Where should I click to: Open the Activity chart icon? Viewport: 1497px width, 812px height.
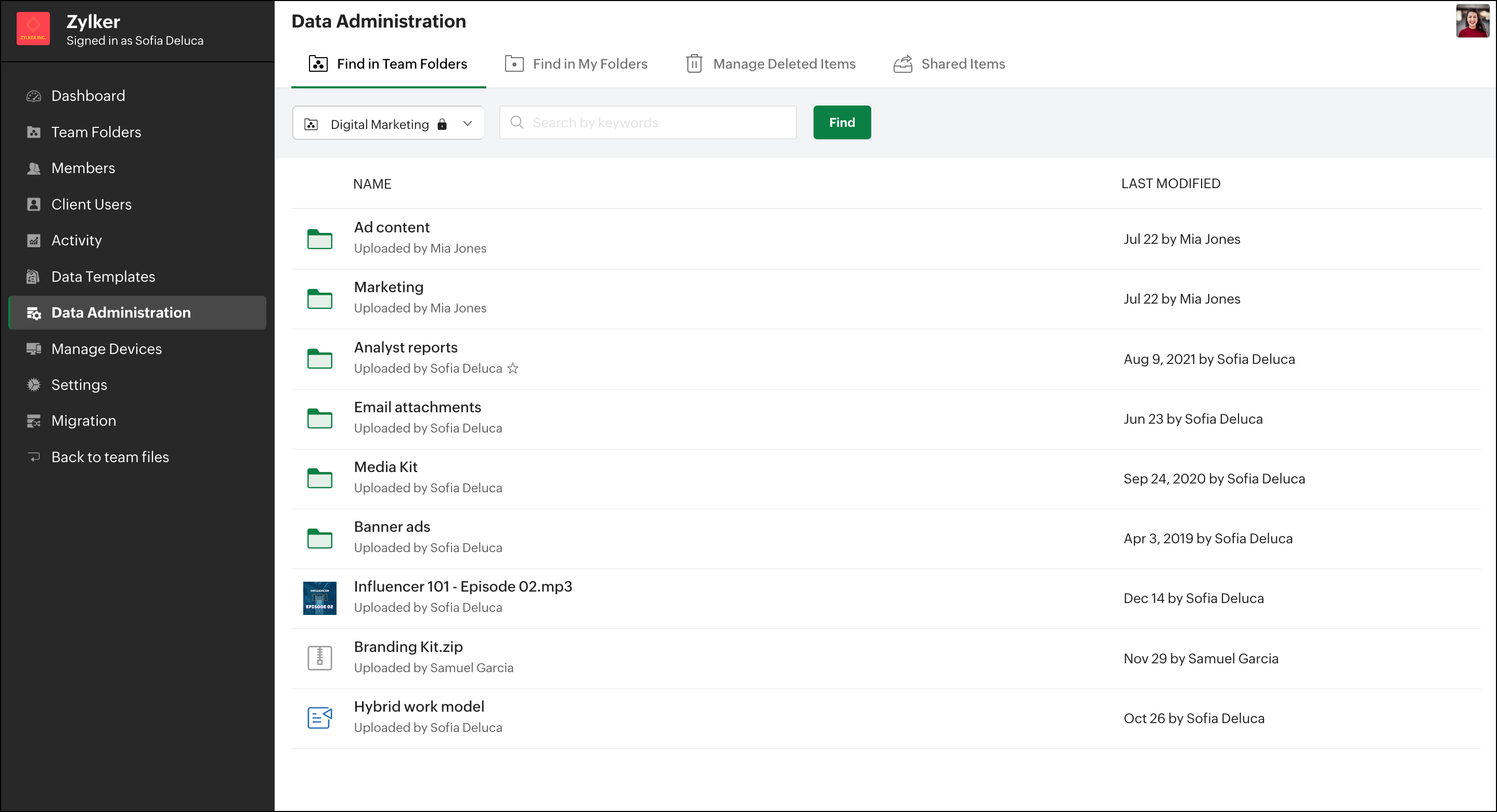pyautogui.click(x=34, y=241)
